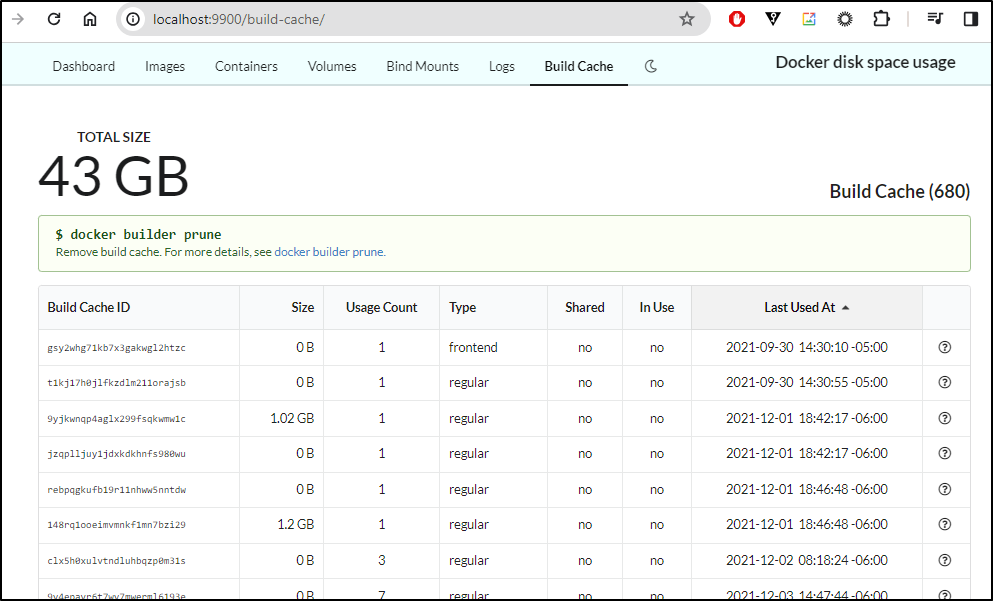Toggle dark mode with the moon icon
The image size is (993, 601).
[x=650, y=66]
